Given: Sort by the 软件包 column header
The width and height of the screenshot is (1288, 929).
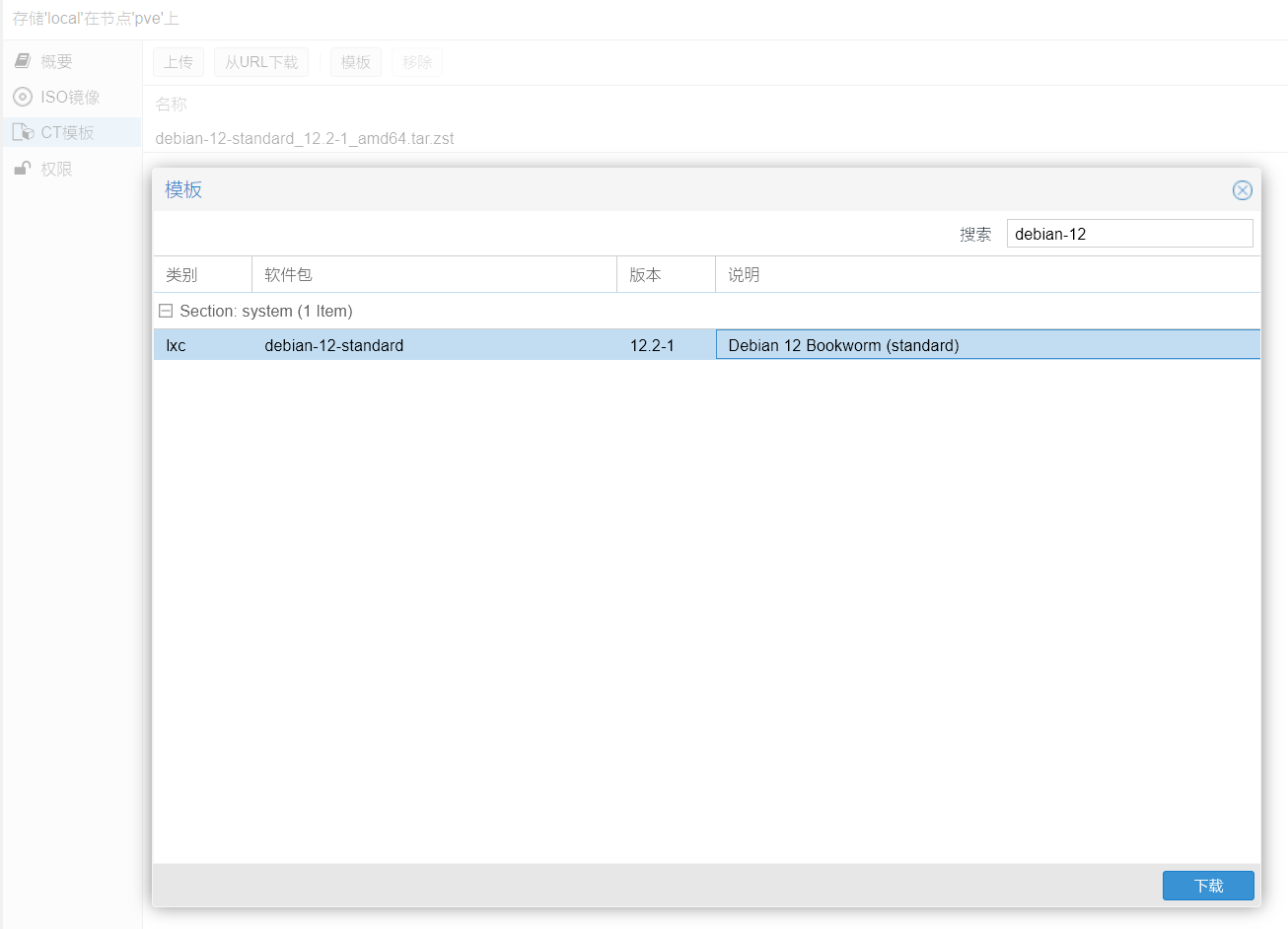Looking at the screenshot, I should (x=434, y=275).
